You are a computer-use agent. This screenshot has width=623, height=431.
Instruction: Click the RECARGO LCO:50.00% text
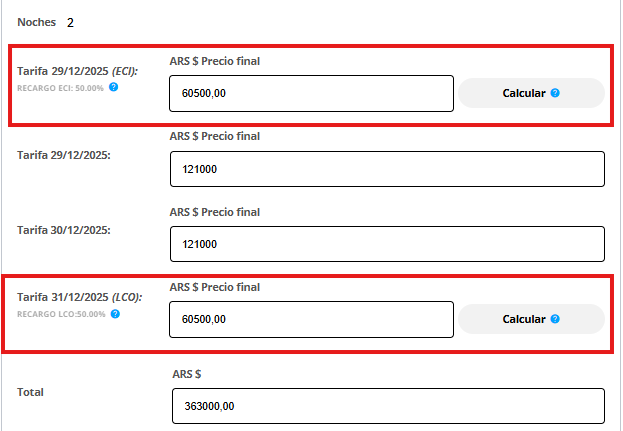point(61,313)
